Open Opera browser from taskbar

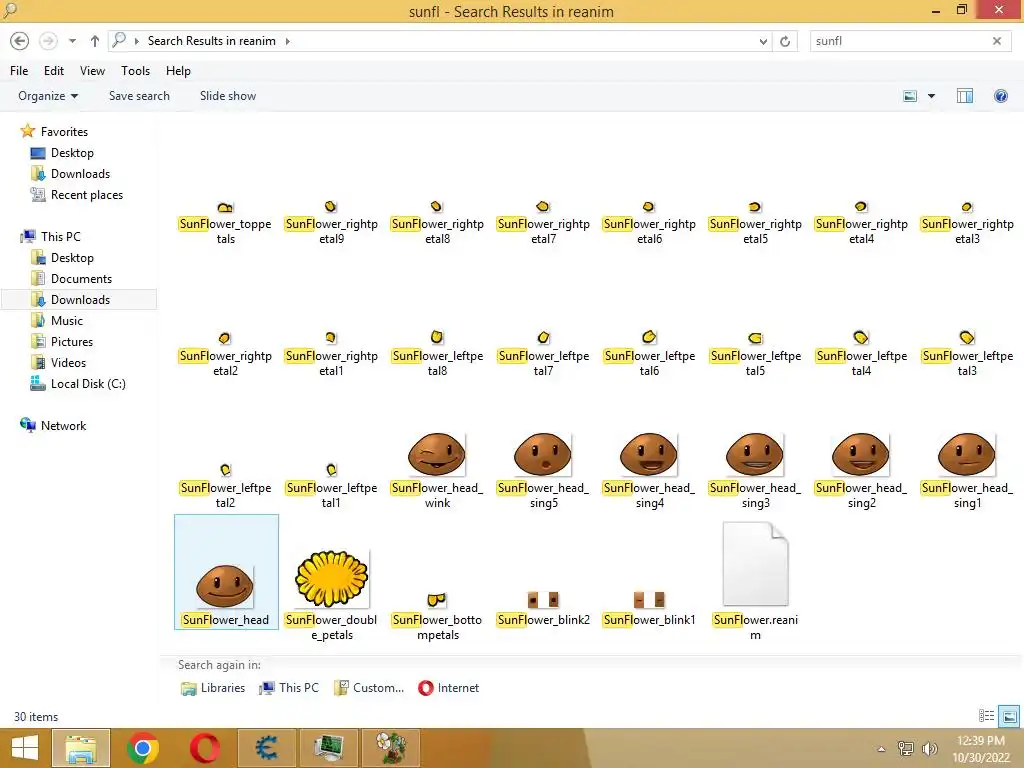pos(204,748)
